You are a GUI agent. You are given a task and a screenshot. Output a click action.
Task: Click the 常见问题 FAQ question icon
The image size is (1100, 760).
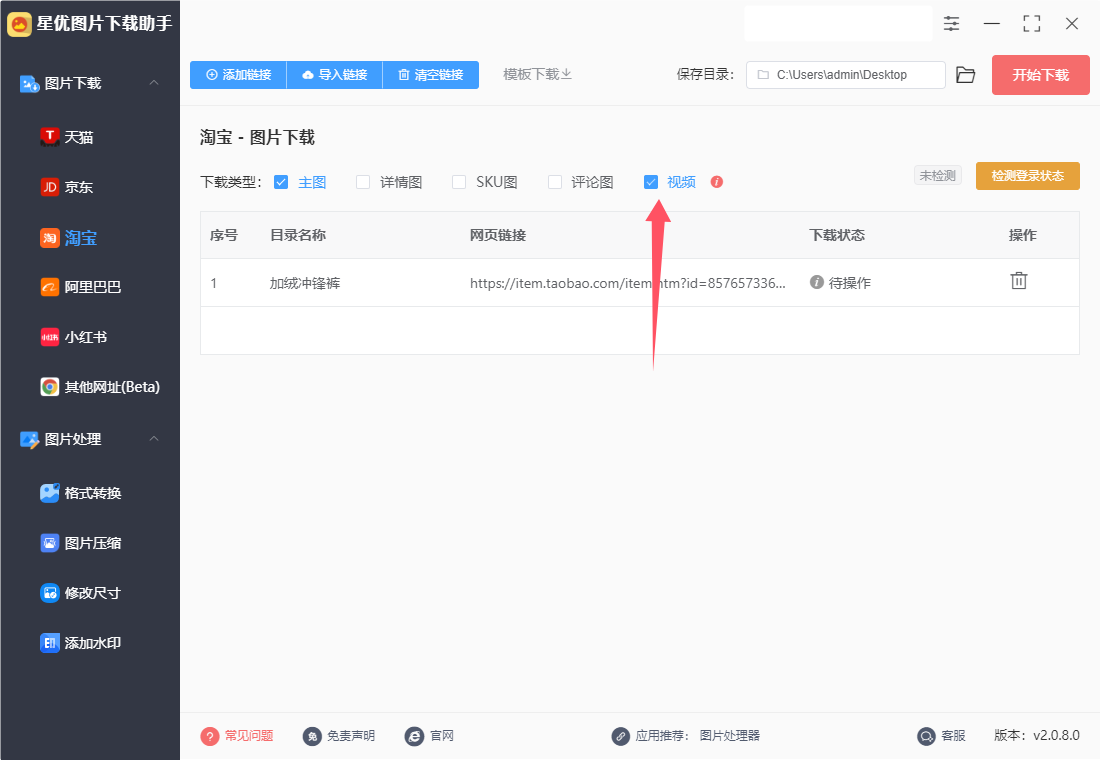(x=210, y=736)
